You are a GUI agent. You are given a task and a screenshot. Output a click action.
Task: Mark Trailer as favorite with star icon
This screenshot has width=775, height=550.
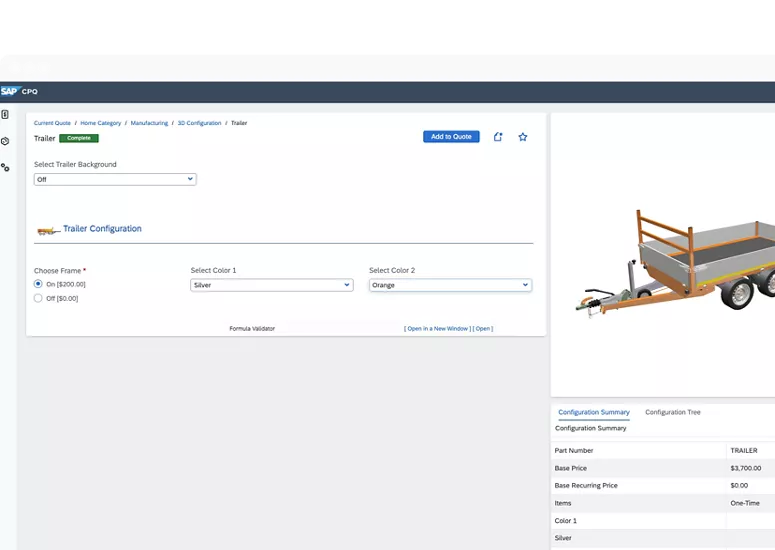pos(522,137)
